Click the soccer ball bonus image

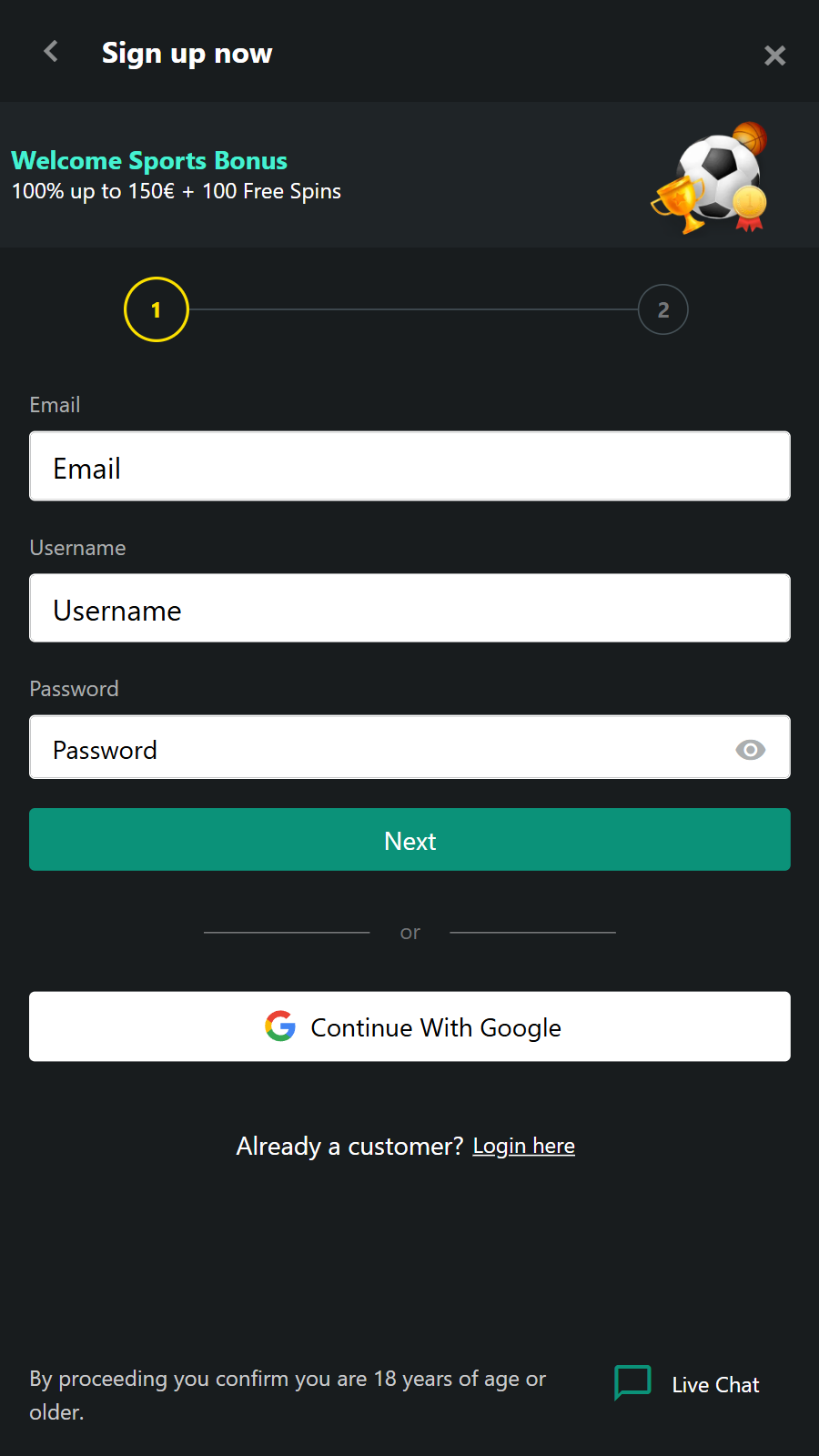711,177
